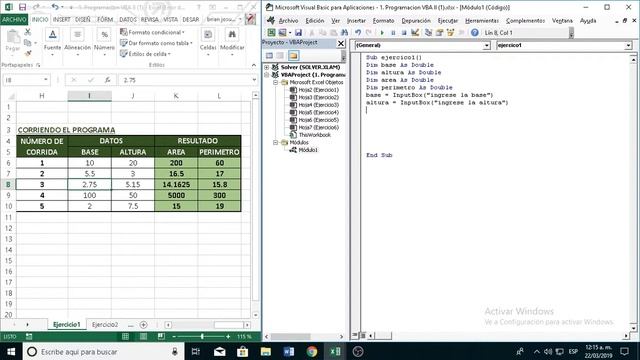
Task: Click Toggle Folders icon in Project panel
Action: [x=293, y=56]
